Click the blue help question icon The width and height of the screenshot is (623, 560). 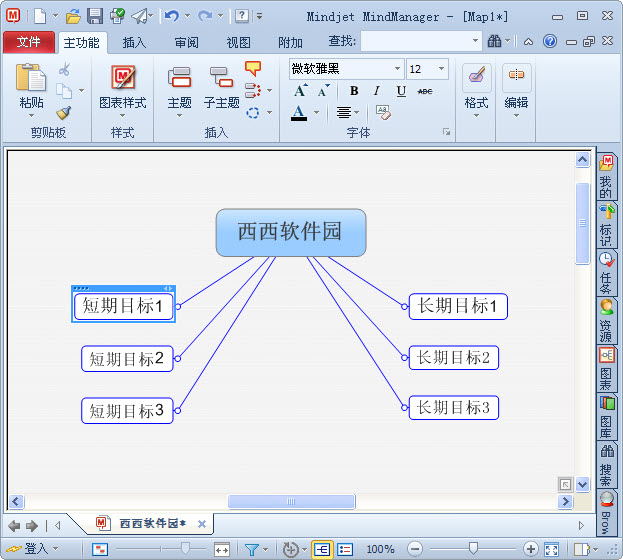[x=550, y=41]
